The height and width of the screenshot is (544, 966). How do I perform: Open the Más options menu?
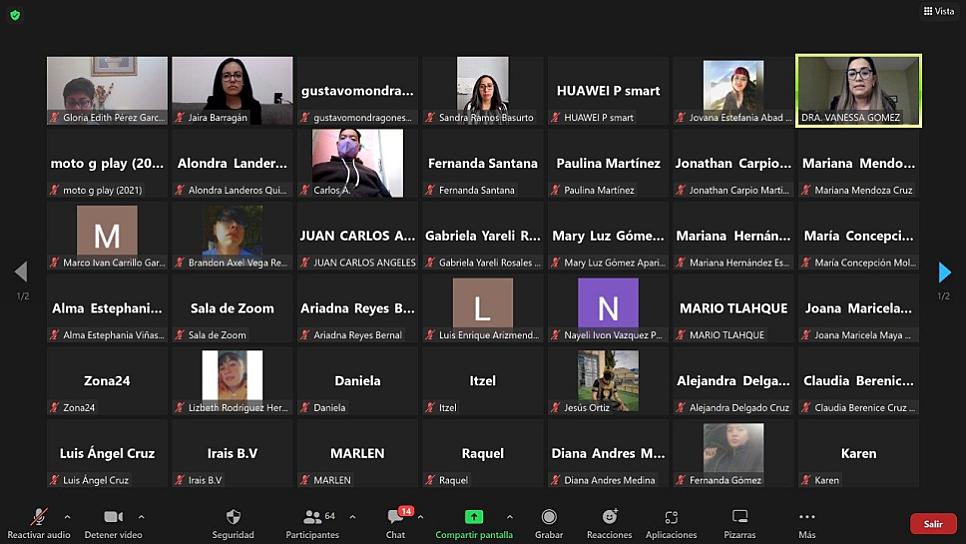click(x=807, y=517)
